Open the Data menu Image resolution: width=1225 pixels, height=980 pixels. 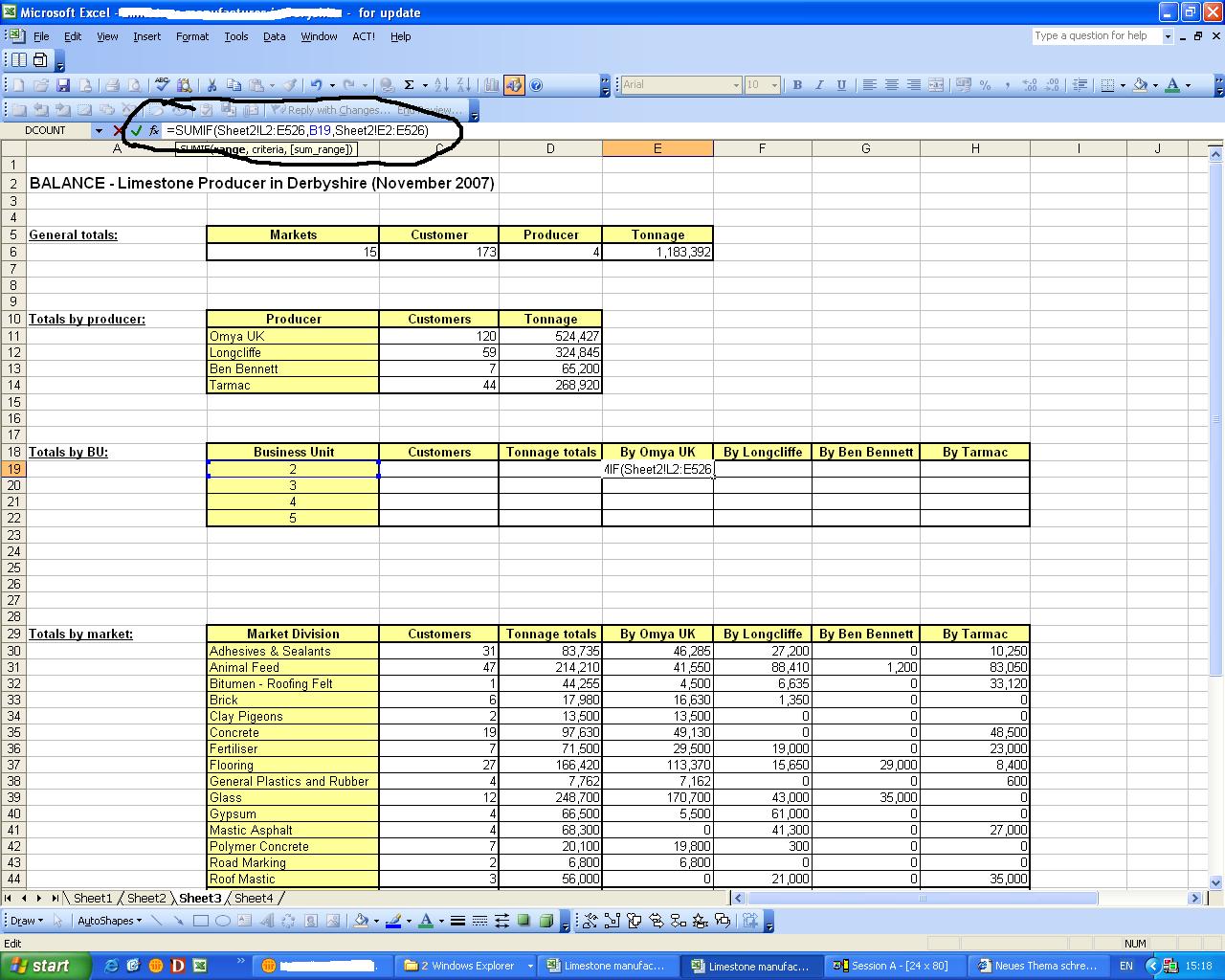(x=274, y=36)
